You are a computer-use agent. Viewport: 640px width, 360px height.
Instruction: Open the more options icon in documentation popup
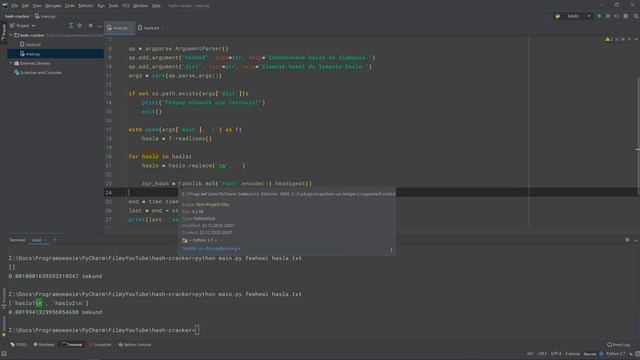pos(391,250)
